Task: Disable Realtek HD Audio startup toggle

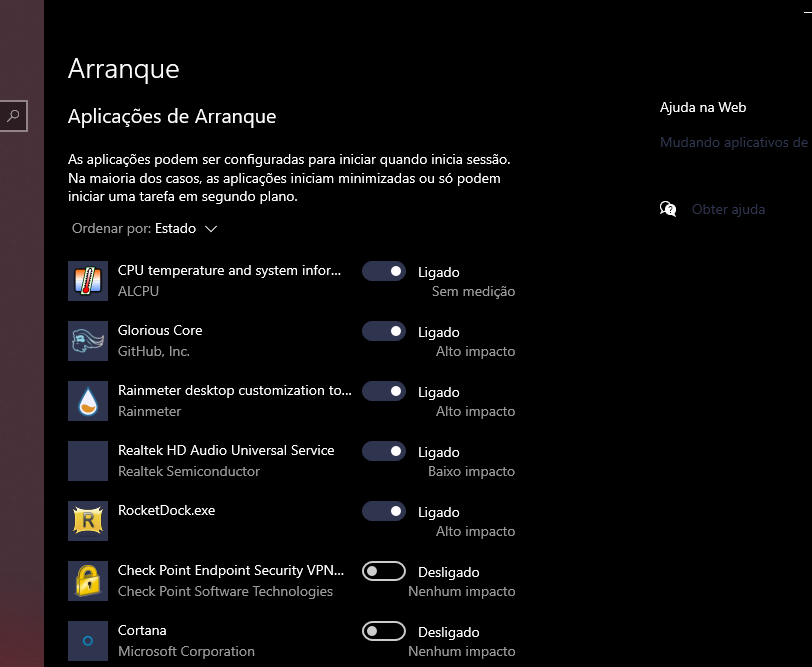Action: click(x=384, y=451)
